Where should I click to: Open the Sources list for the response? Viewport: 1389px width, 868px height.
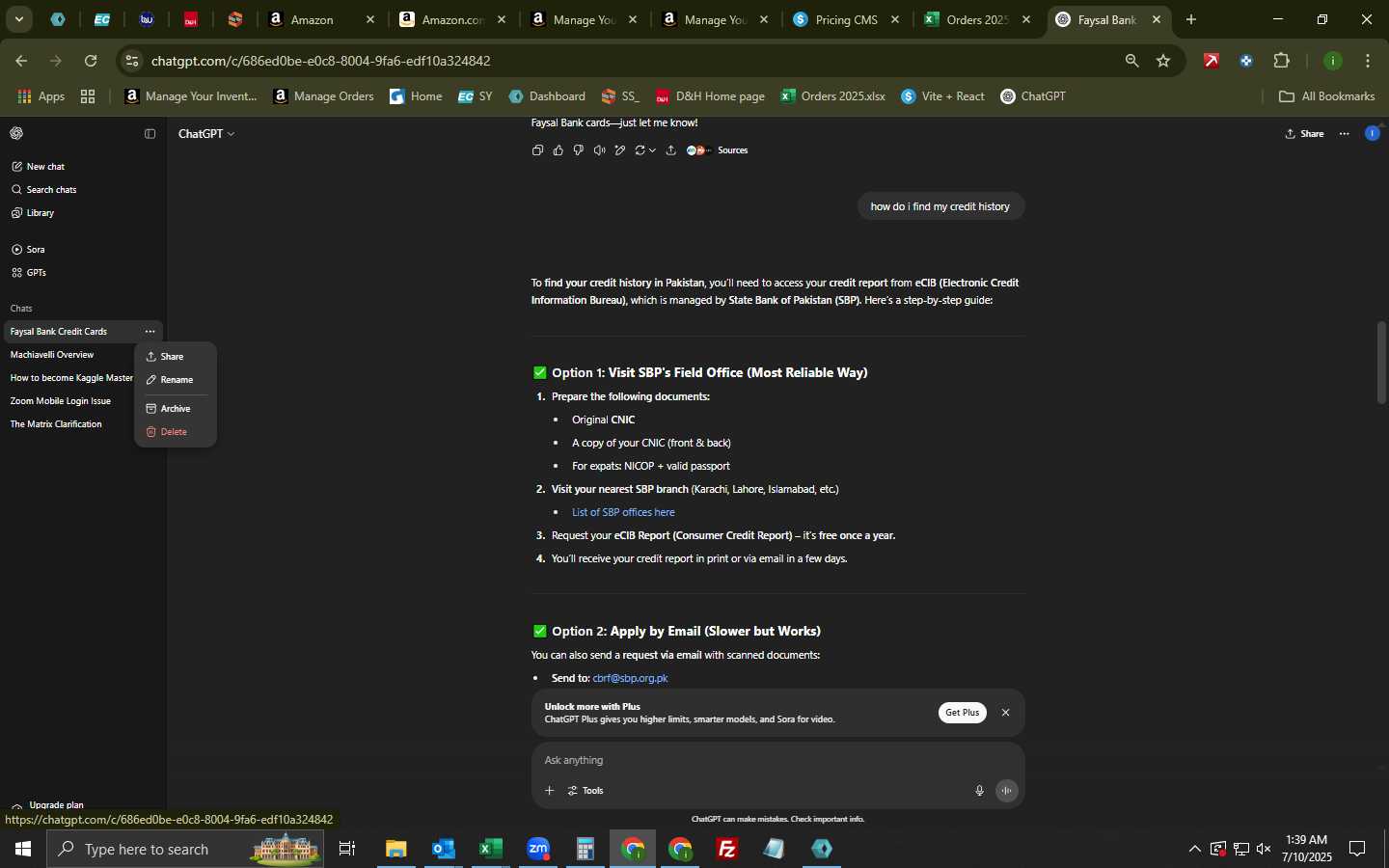coord(717,150)
